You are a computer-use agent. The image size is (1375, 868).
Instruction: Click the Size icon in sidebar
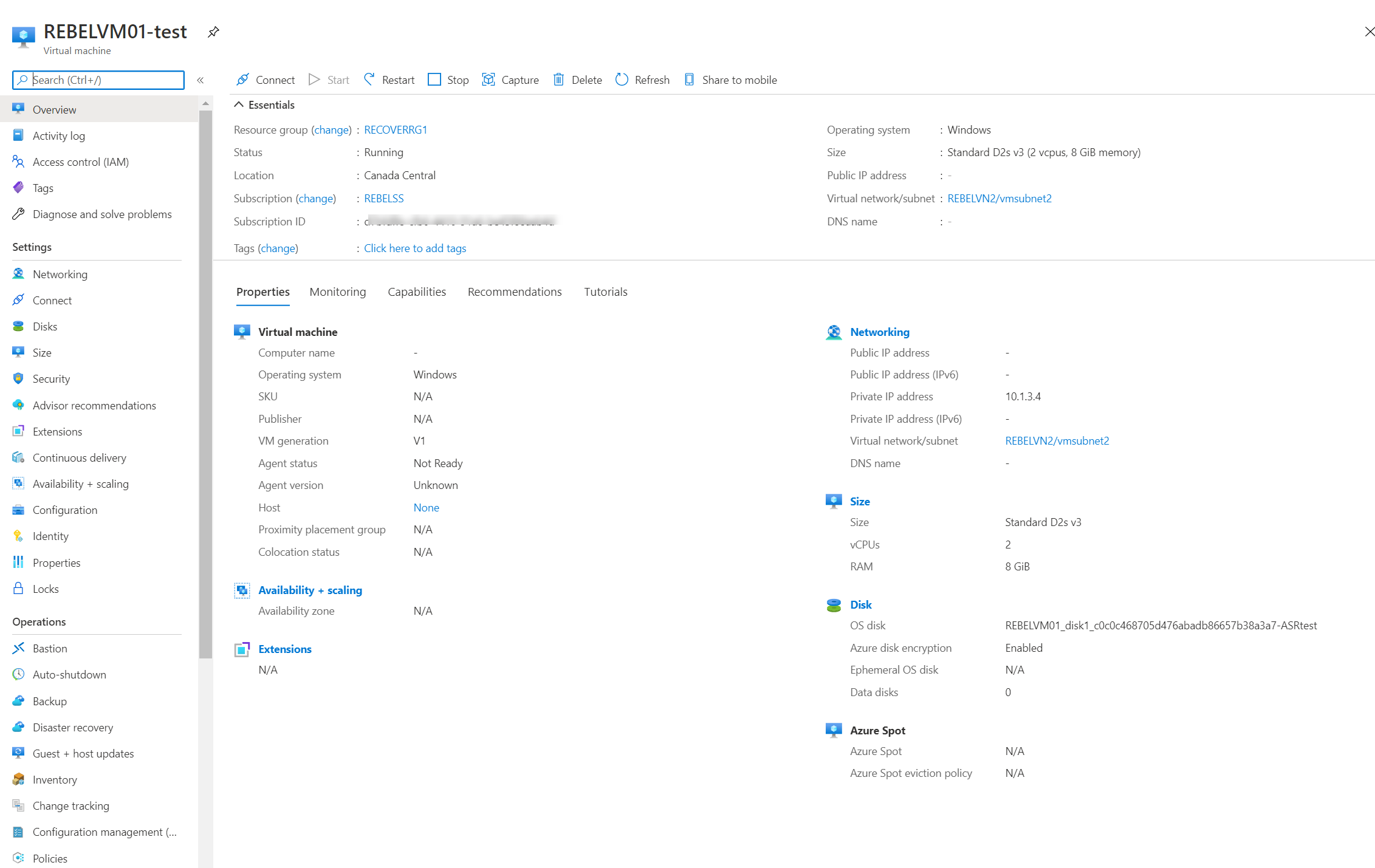[18, 352]
